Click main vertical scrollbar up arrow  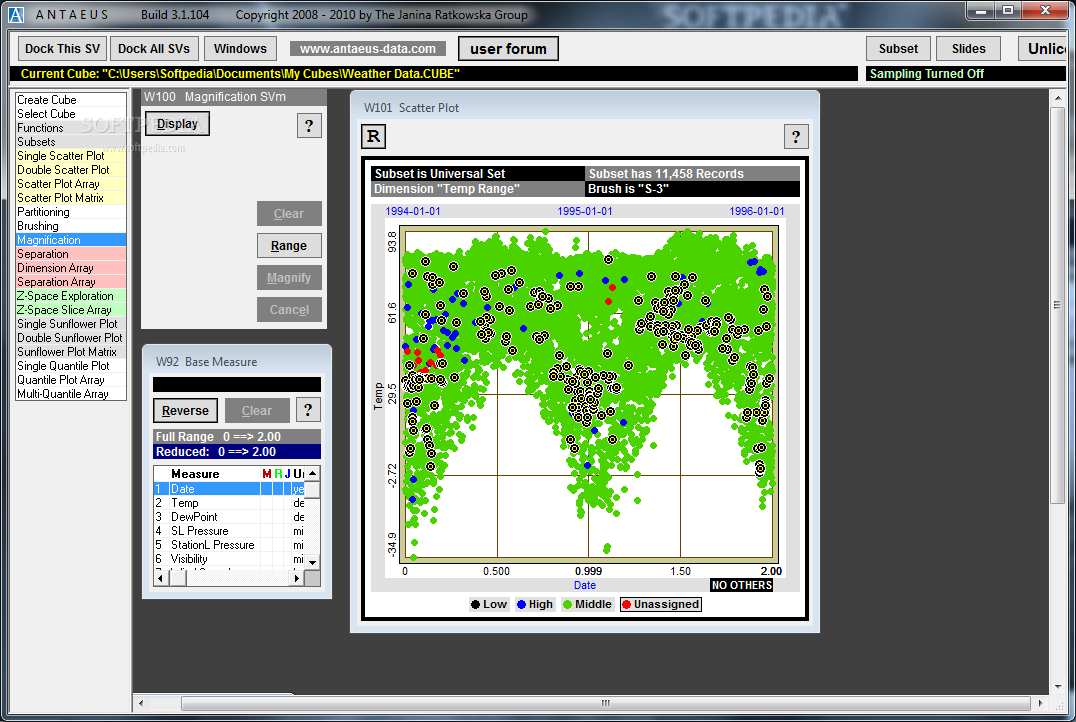point(1057,98)
